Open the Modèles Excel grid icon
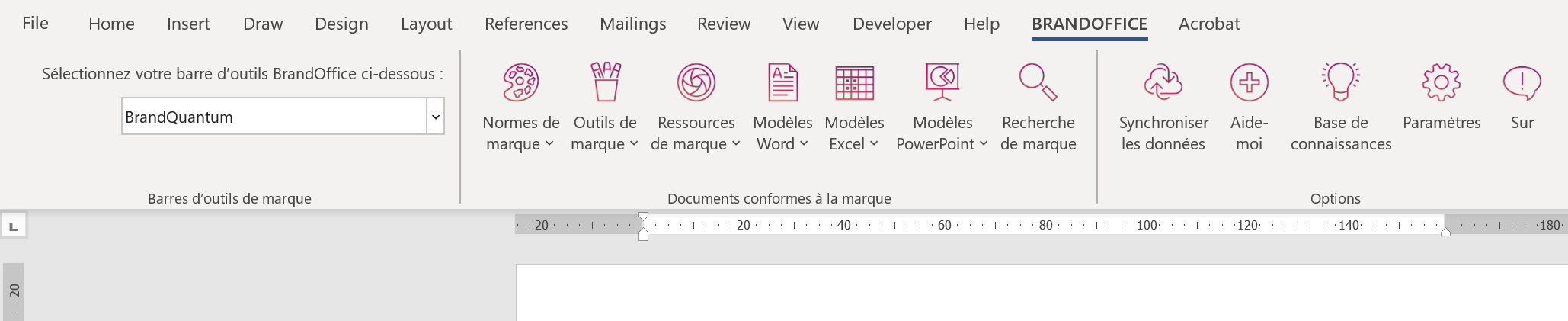The width and height of the screenshot is (1568, 321). (x=854, y=82)
